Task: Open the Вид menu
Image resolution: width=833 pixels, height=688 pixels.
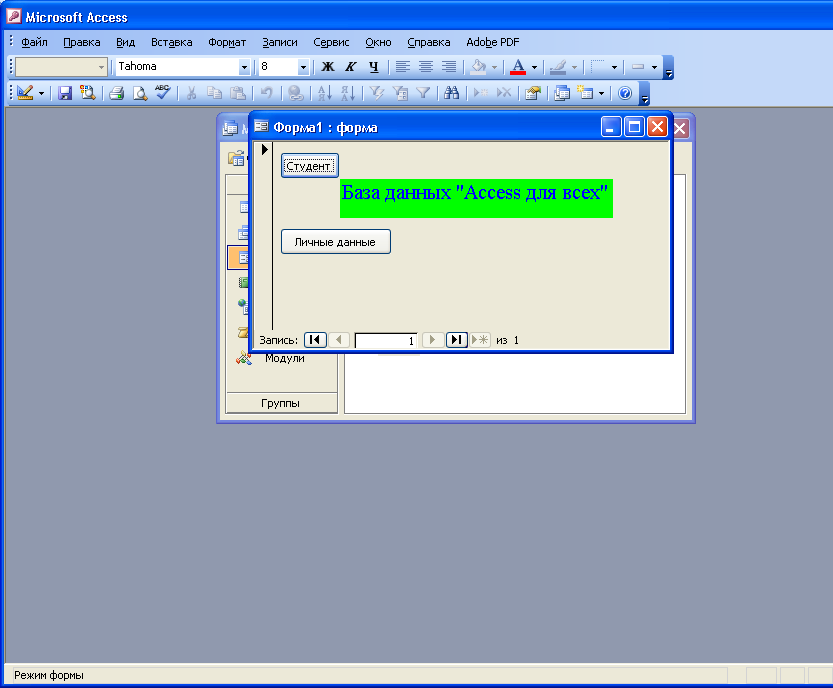Action: pos(125,42)
